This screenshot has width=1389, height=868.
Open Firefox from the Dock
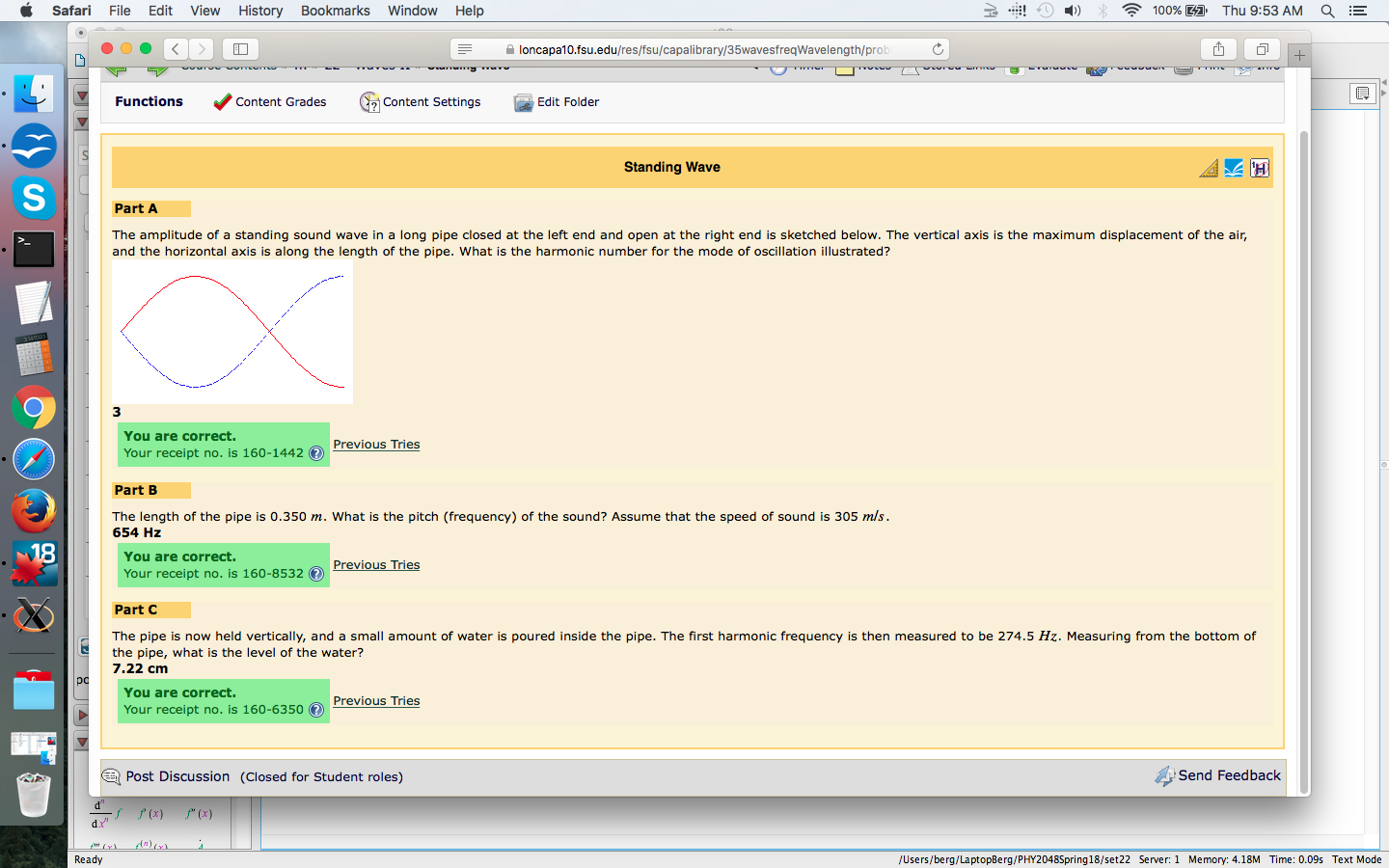[x=34, y=511]
